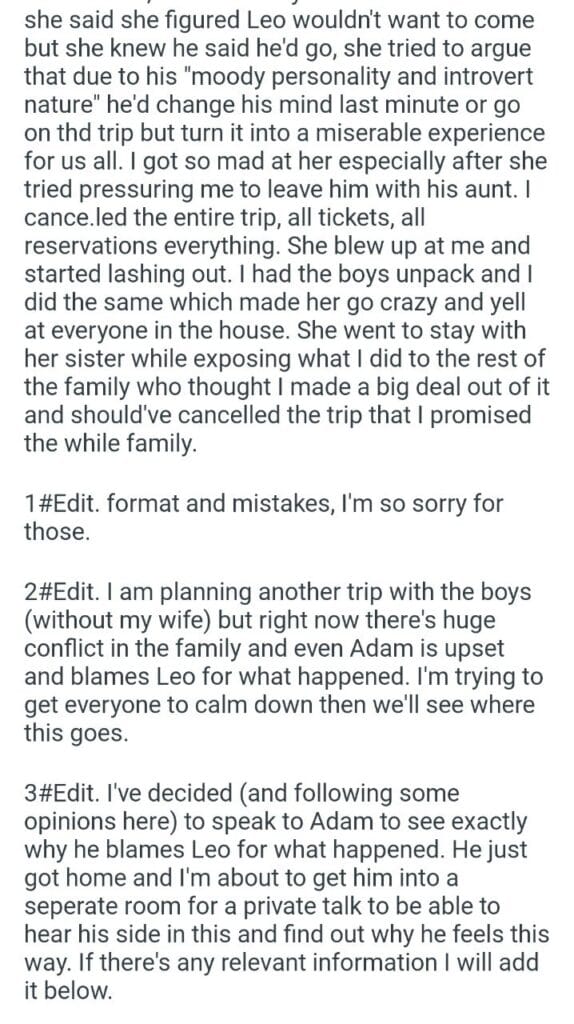574x1024 pixels.
Task: Click the '2#Edit.' label text
Action: tap(62, 592)
